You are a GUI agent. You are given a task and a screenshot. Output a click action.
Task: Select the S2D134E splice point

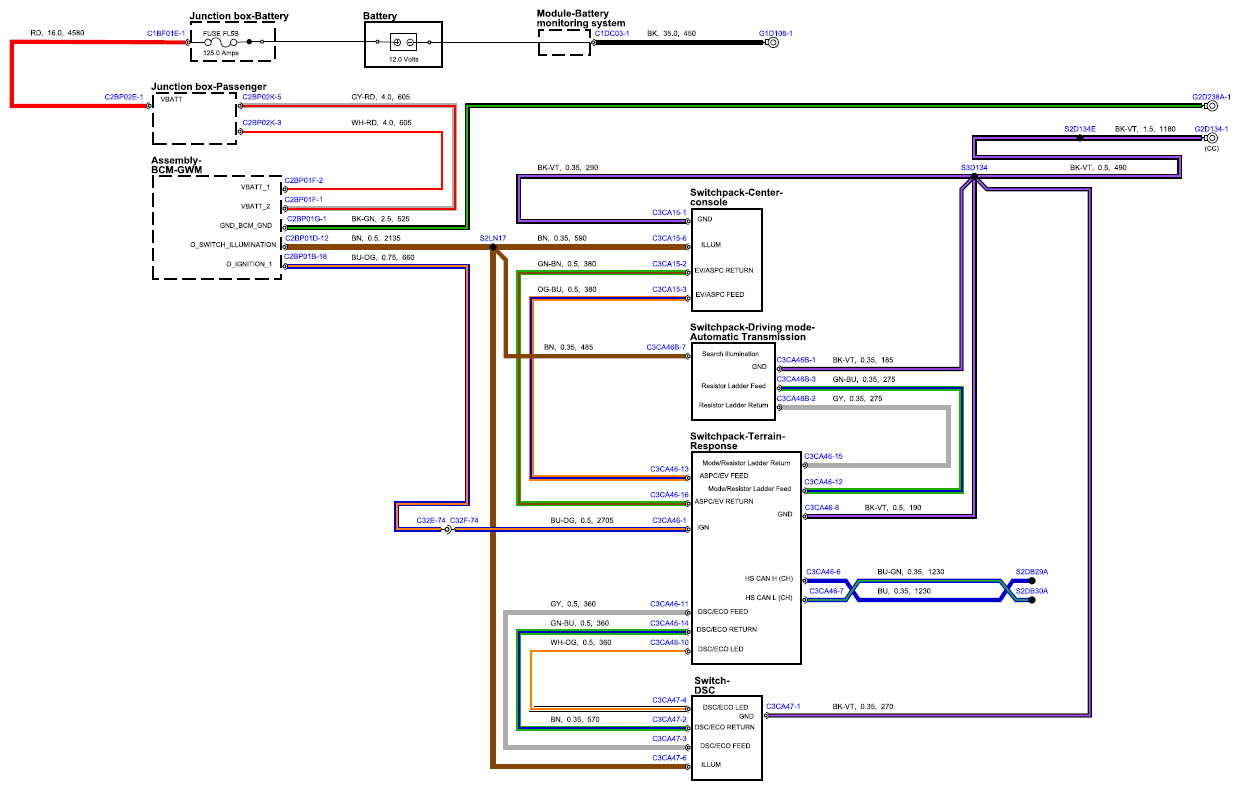click(x=1080, y=138)
